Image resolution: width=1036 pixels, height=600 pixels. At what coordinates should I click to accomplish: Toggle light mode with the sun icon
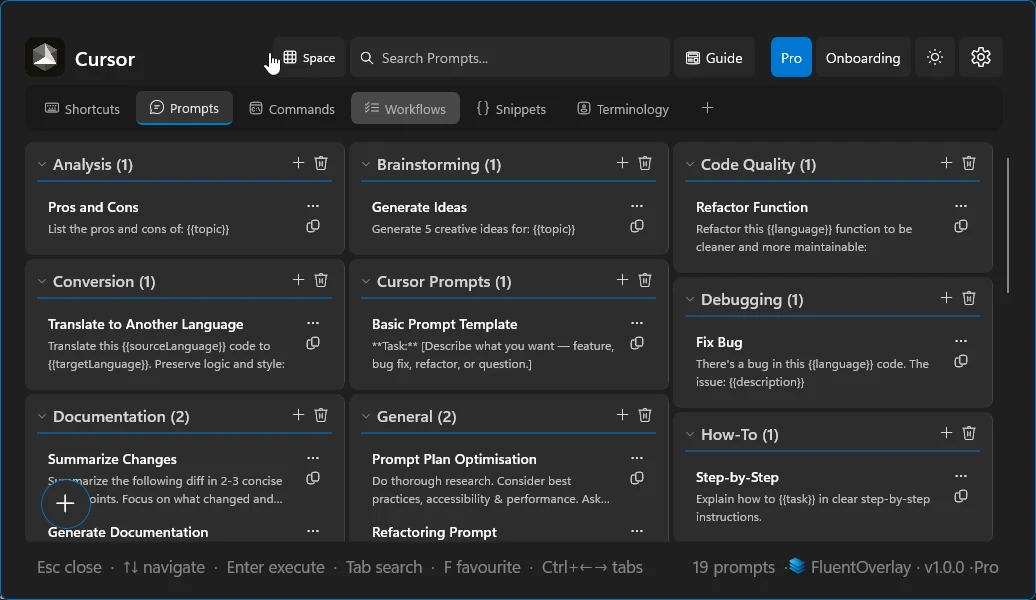[934, 57]
